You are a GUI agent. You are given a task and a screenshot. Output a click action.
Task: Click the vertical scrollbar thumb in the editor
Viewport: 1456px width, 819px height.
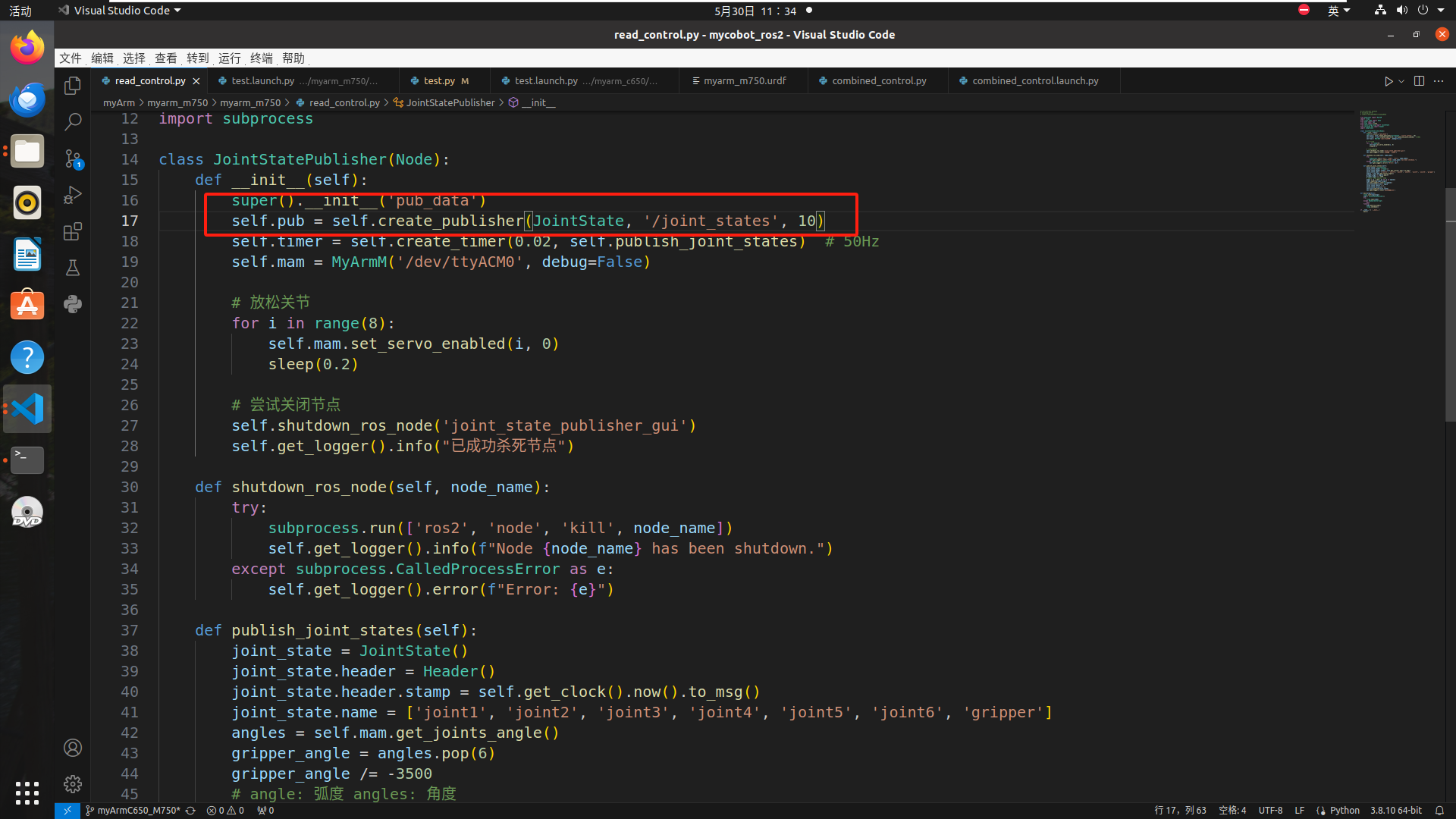click(1450, 303)
